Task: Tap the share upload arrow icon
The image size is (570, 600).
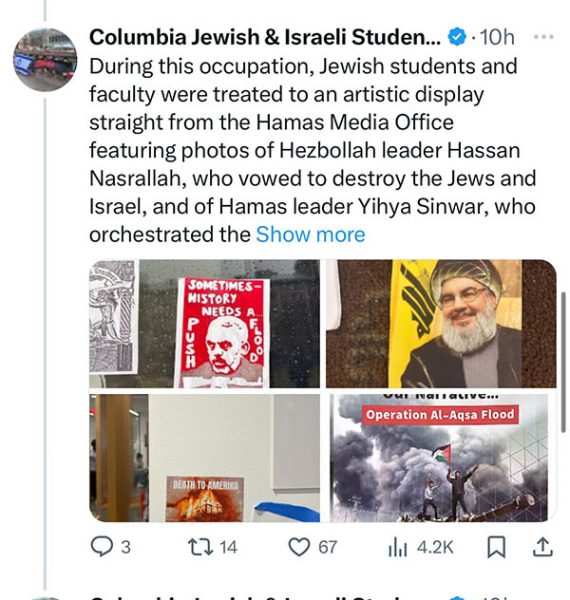Action: click(543, 547)
